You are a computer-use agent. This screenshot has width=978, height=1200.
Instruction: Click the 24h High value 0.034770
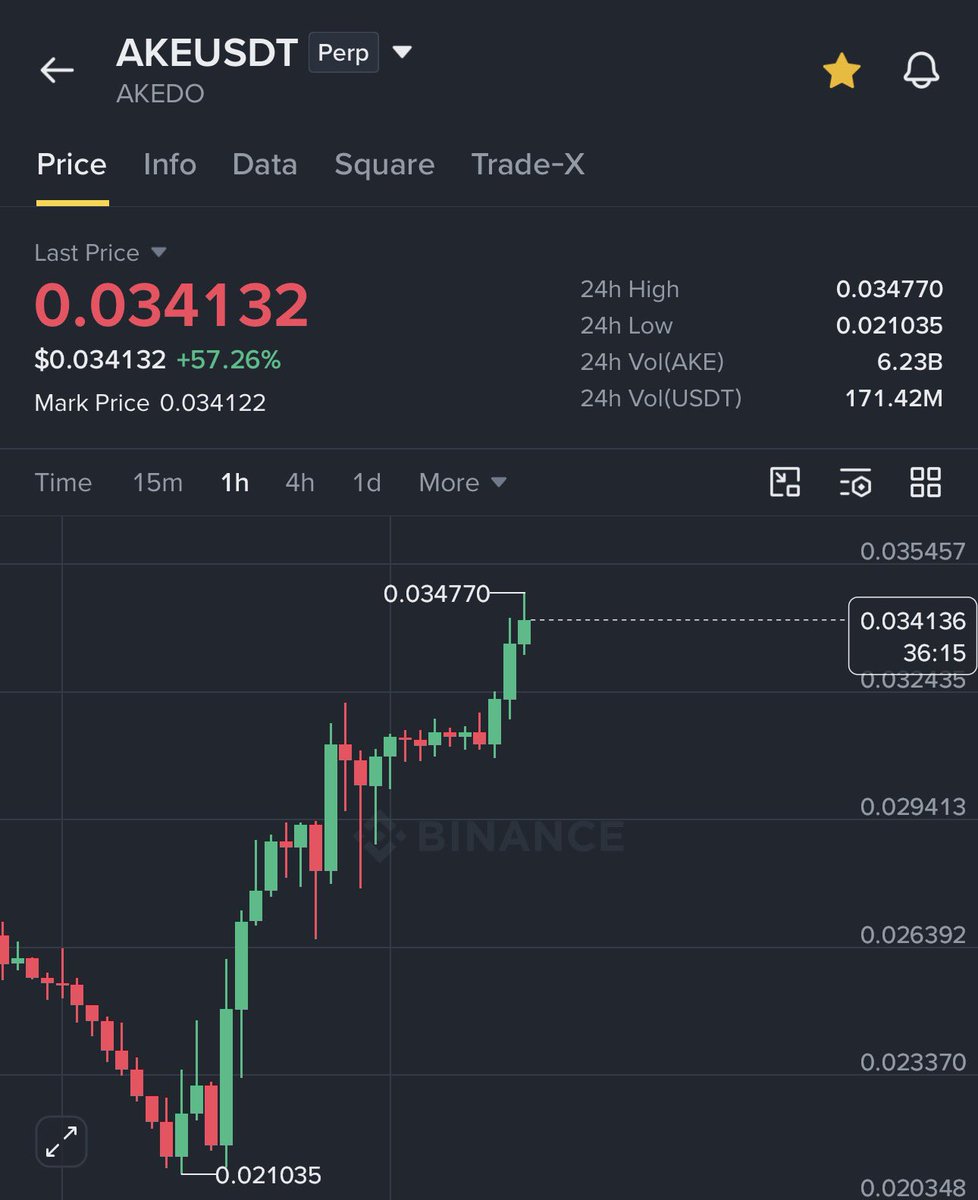click(889, 289)
